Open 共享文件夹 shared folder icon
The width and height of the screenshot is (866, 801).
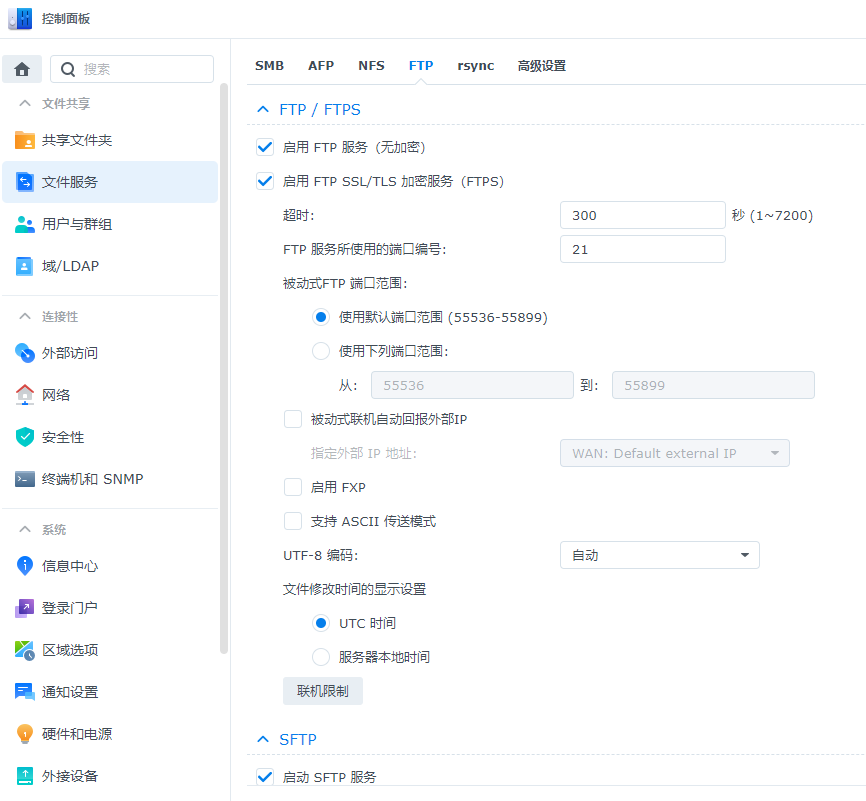tap(25, 140)
